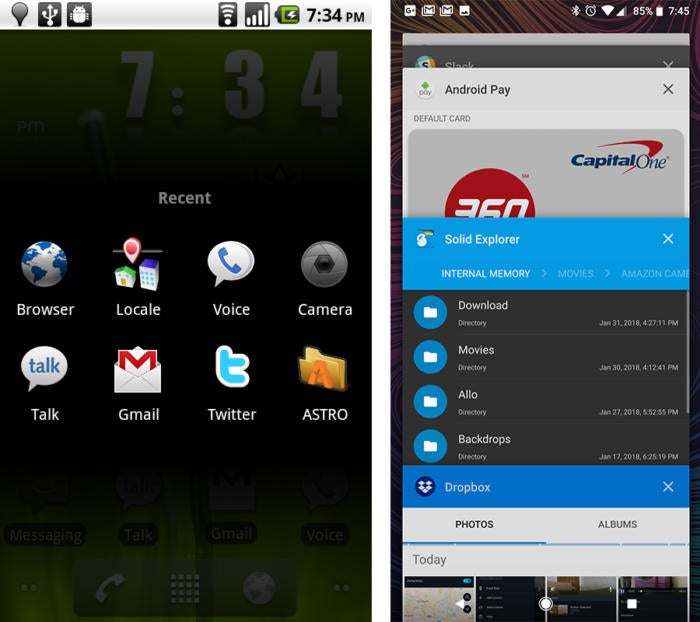The height and width of the screenshot is (622, 700).
Task: Tap the Bluetooth status icon
Action: [576, 10]
